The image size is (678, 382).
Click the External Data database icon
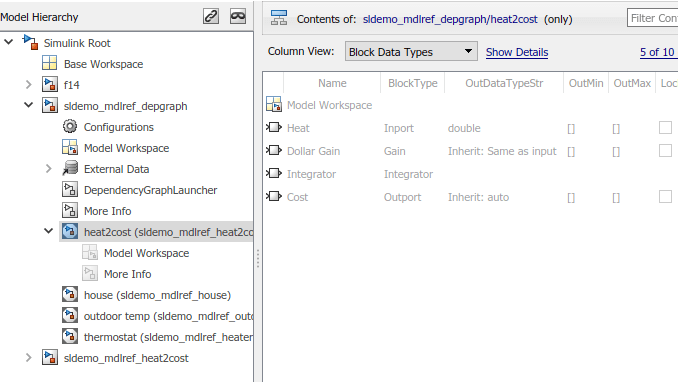coord(70,168)
